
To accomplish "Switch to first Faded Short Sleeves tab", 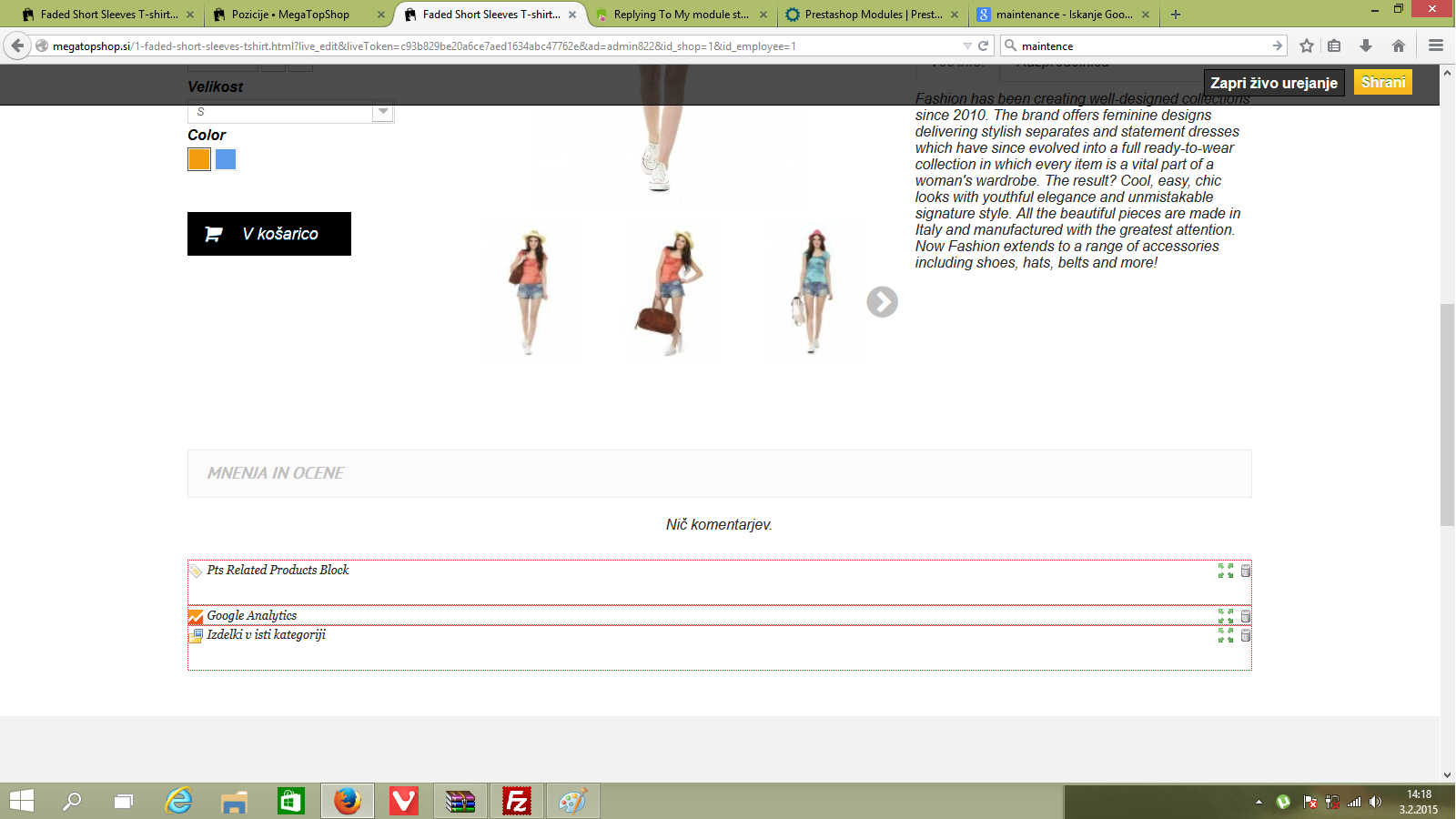I will 107,15.
